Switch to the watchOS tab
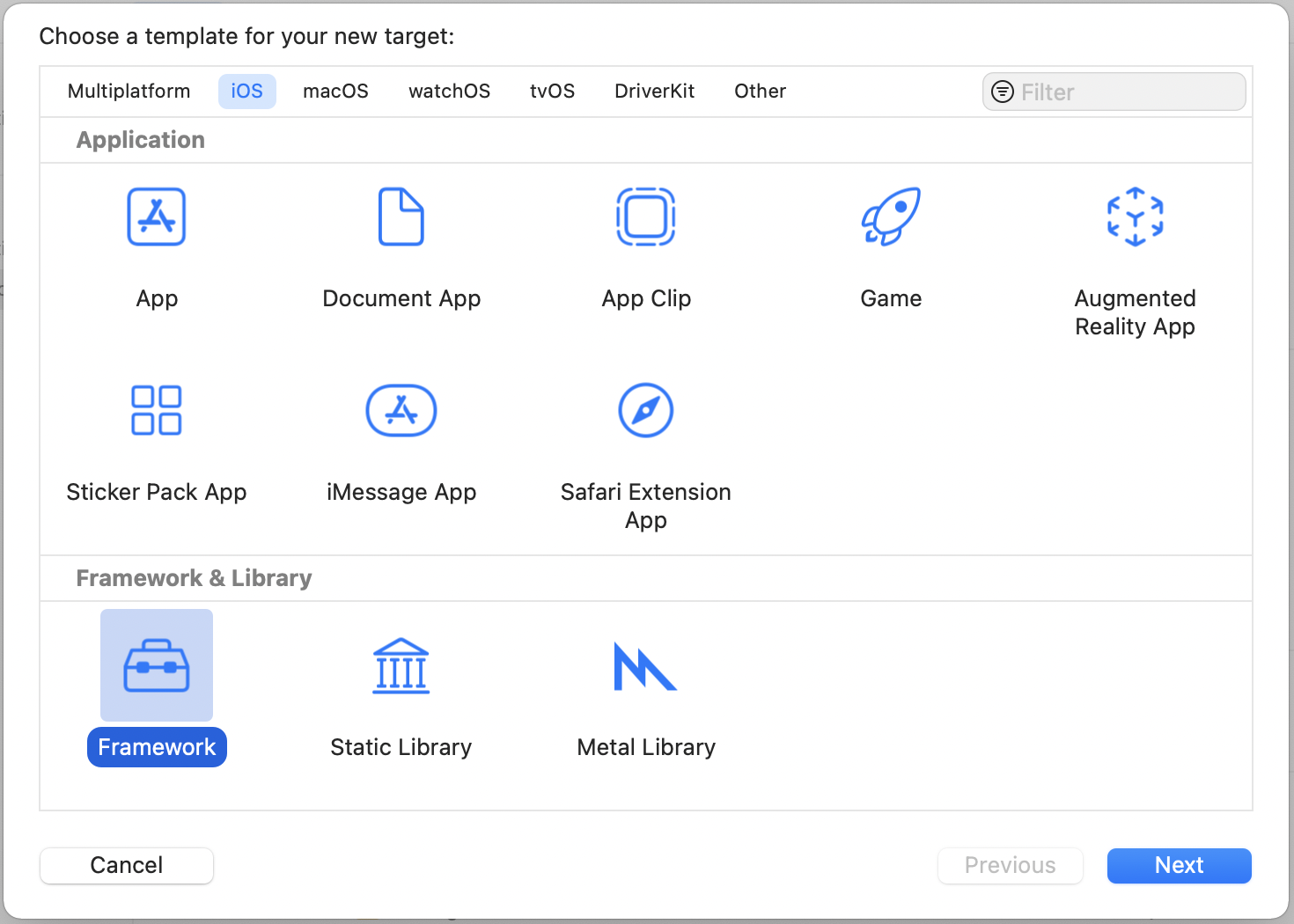1294x924 pixels. pyautogui.click(x=449, y=92)
